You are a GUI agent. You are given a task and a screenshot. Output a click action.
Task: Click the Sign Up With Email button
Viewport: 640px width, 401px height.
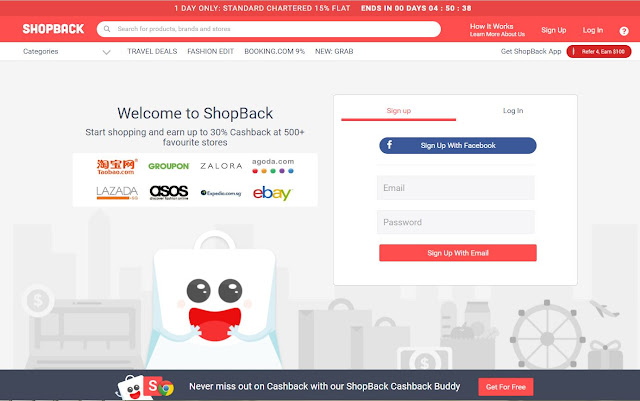click(x=458, y=253)
